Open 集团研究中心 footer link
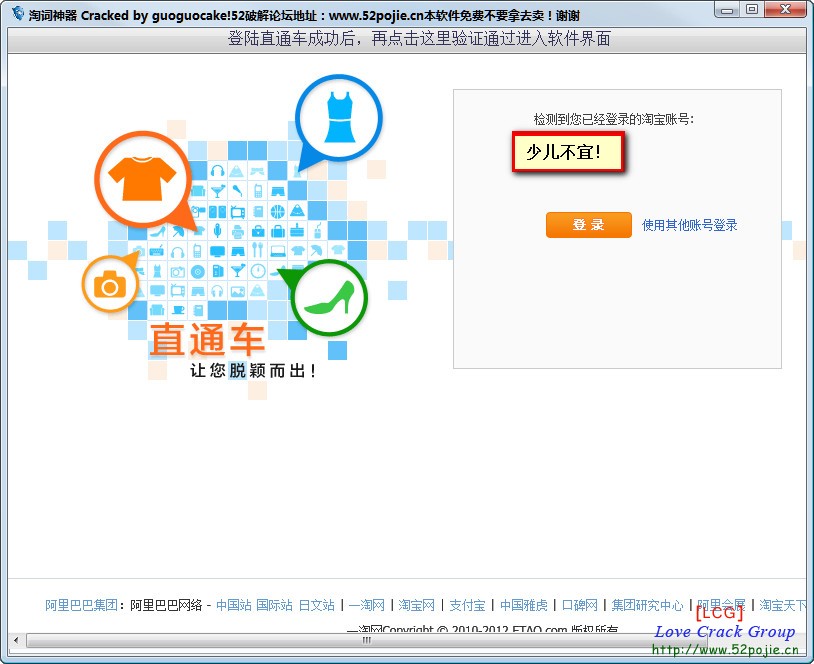814x664 pixels. (x=647, y=605)
